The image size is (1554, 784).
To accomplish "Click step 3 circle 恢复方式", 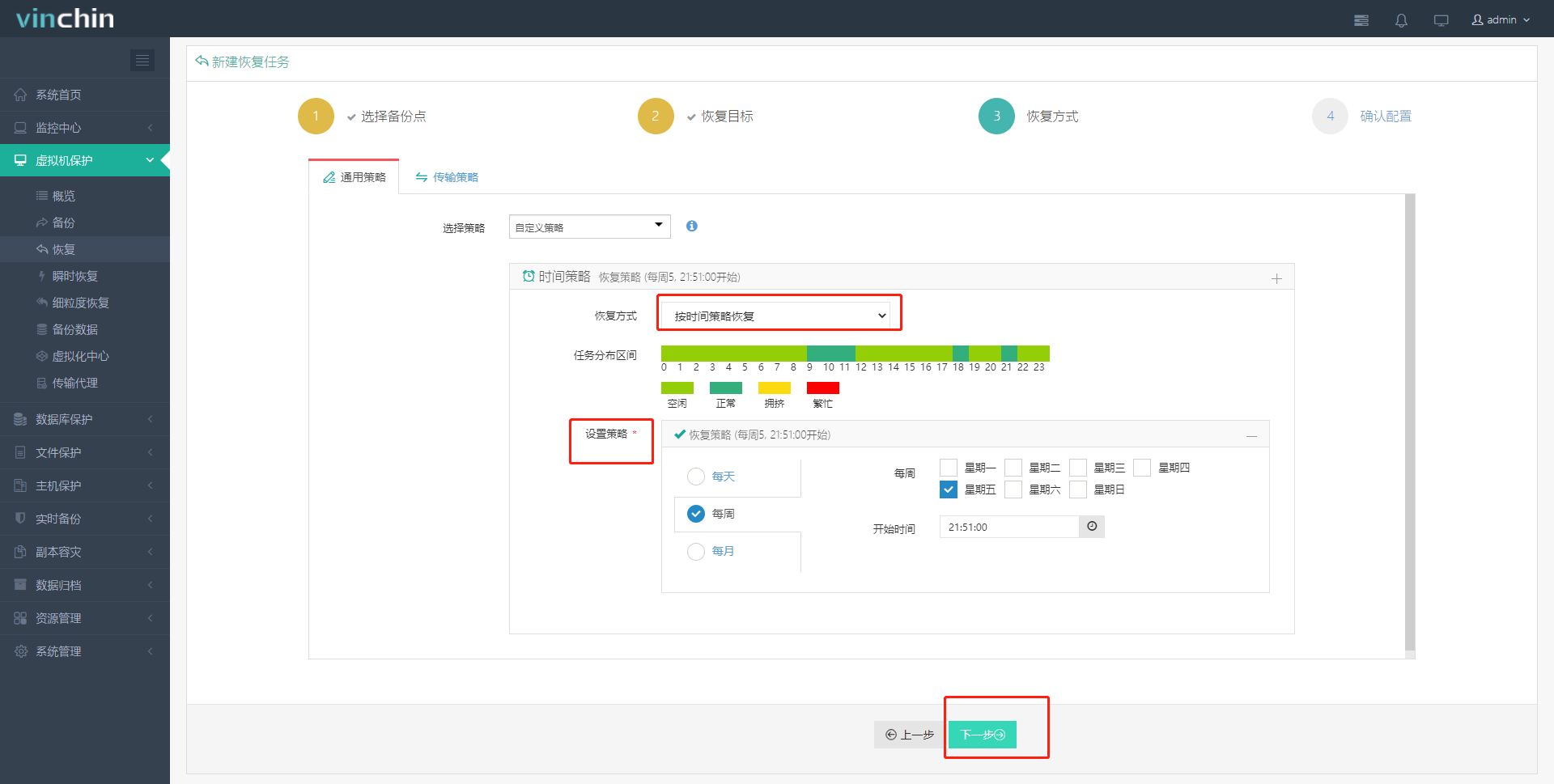I will pos(996,116).
